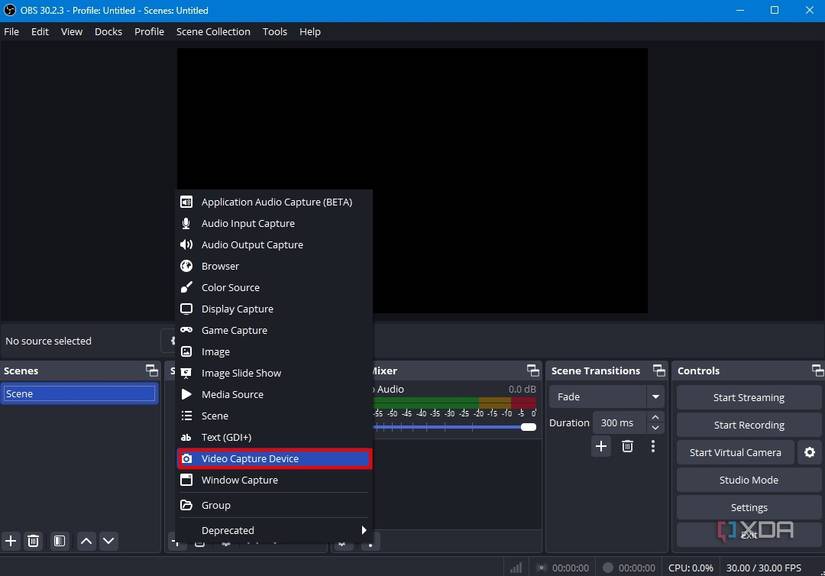The width and height of the screenshot is (825, 576).
Task: Pop out the Scenes dock icon
Action: (x=152, y=370)
